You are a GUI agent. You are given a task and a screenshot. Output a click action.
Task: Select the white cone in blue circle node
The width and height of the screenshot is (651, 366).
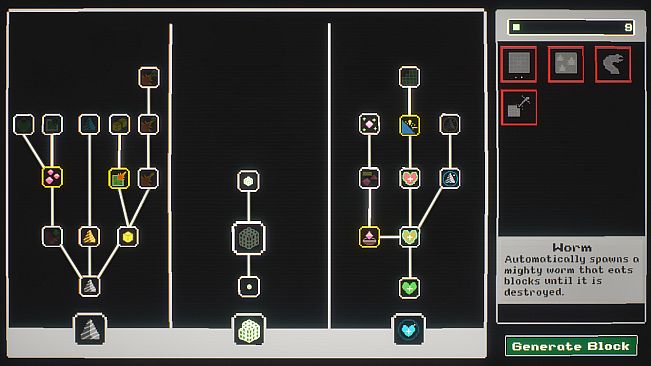450,178
